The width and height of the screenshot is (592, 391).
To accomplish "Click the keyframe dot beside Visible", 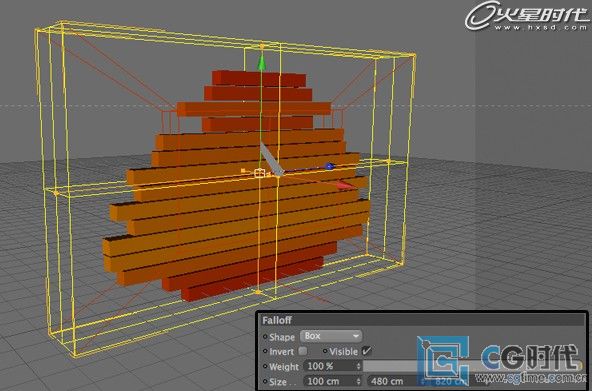I will (x=325, y=351).
